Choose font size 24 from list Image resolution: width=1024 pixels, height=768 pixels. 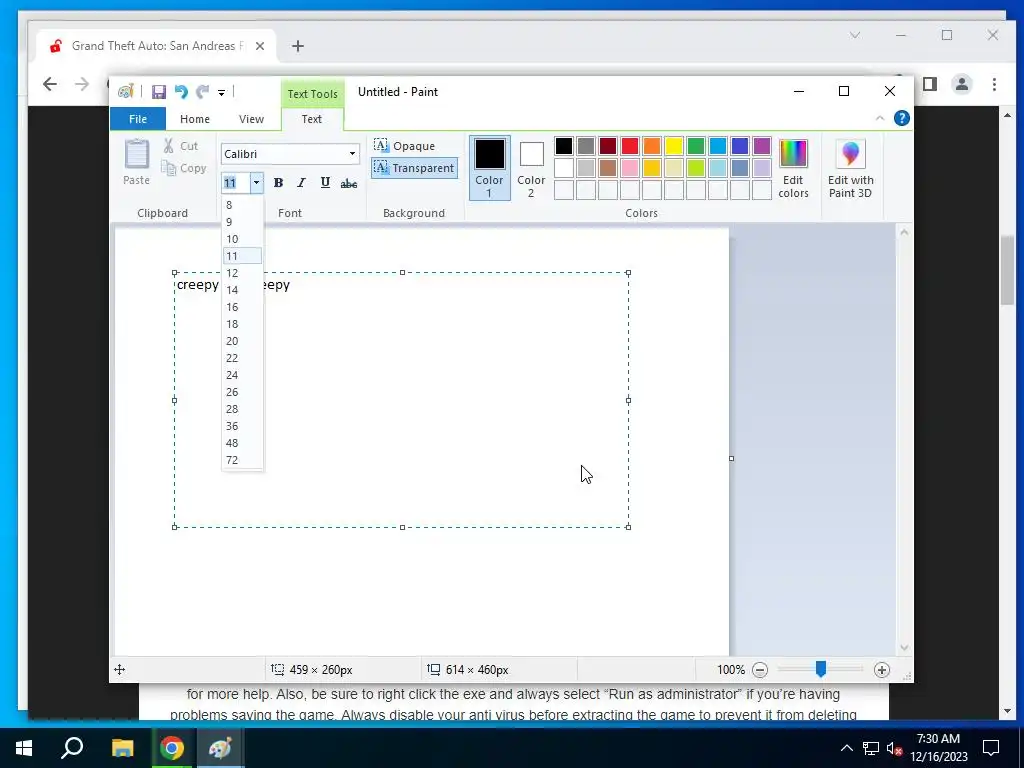tap(242, 375)
